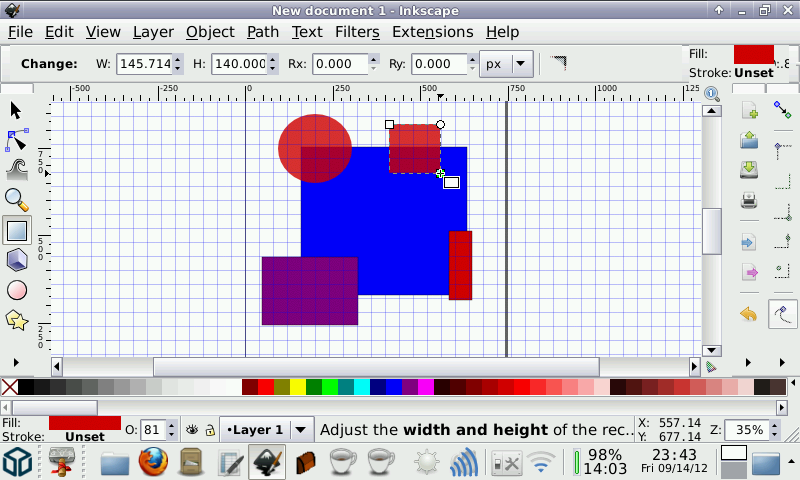Click the Firefox icon in taskbar
800x480 pixels.
pos(152,462)
